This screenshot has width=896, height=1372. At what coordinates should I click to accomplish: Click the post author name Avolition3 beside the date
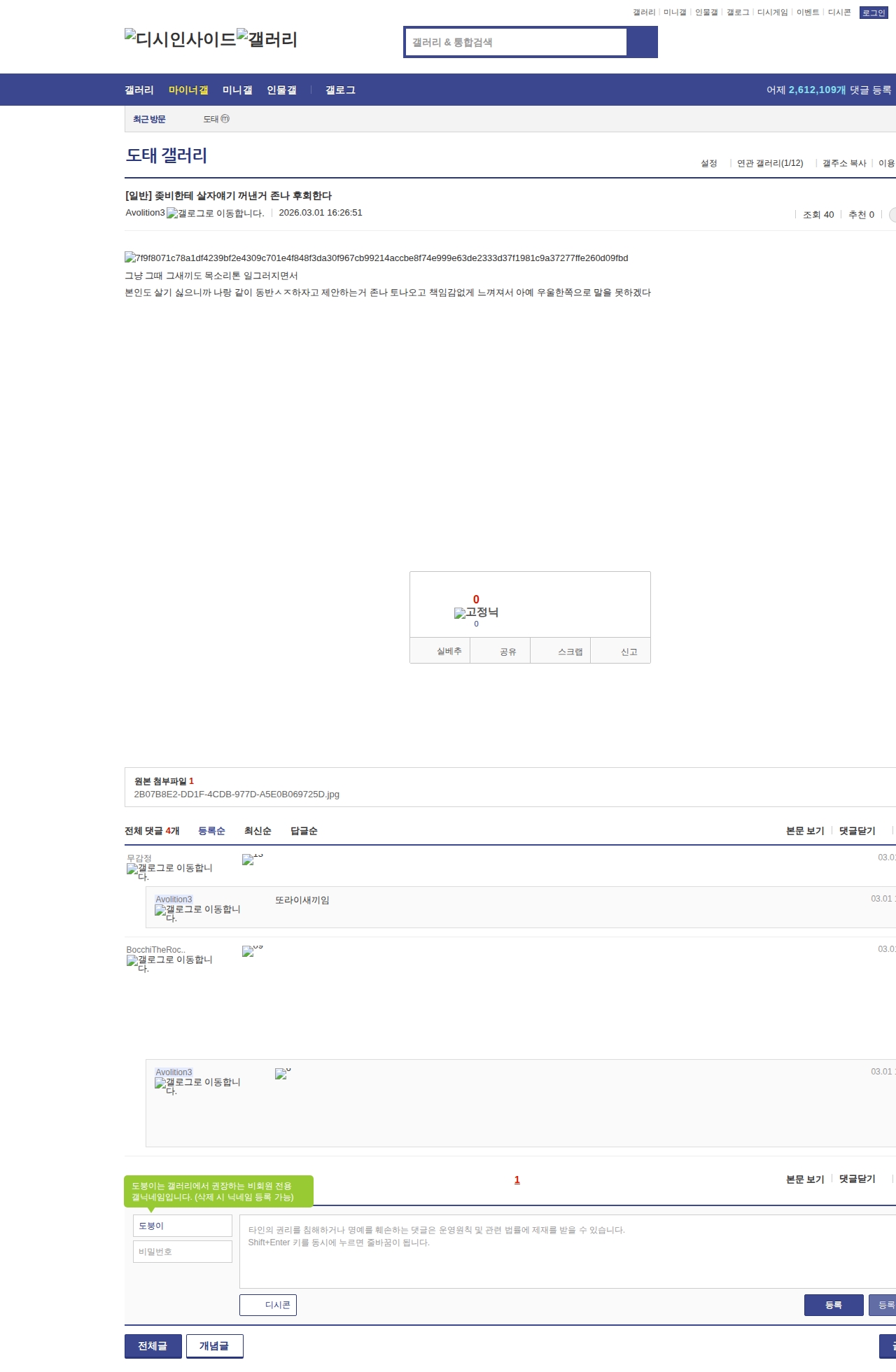pyautogui.click(x=145, y=213)
